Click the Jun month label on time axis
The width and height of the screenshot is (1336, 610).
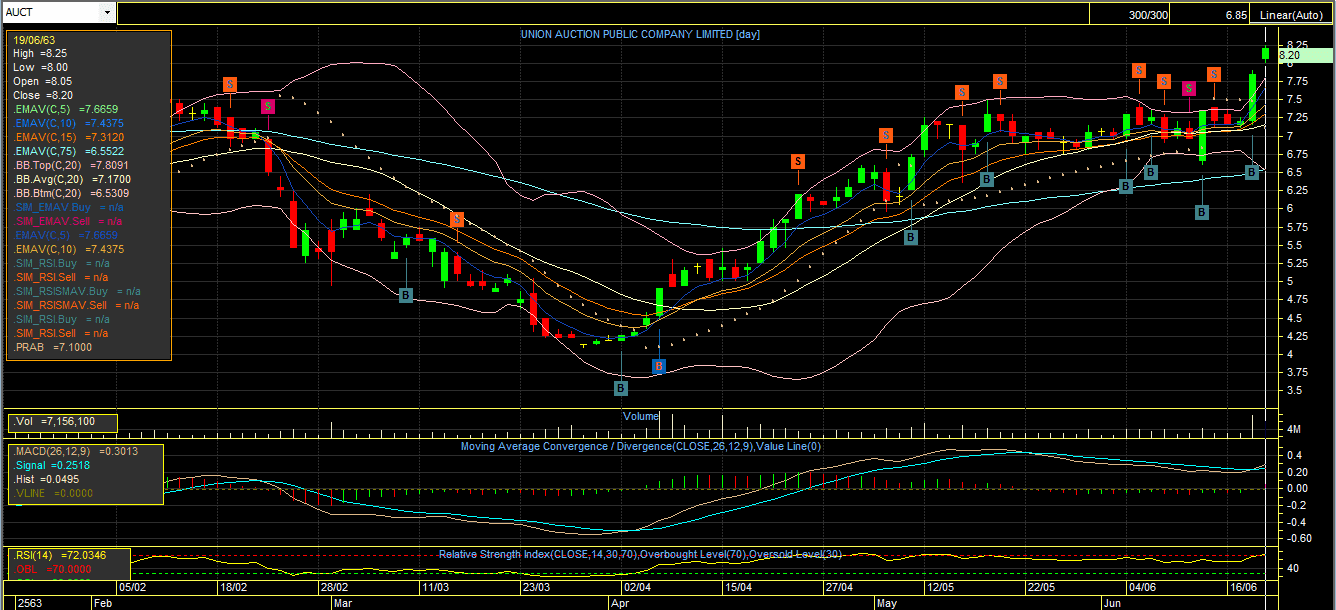[x=1113, y=604]
